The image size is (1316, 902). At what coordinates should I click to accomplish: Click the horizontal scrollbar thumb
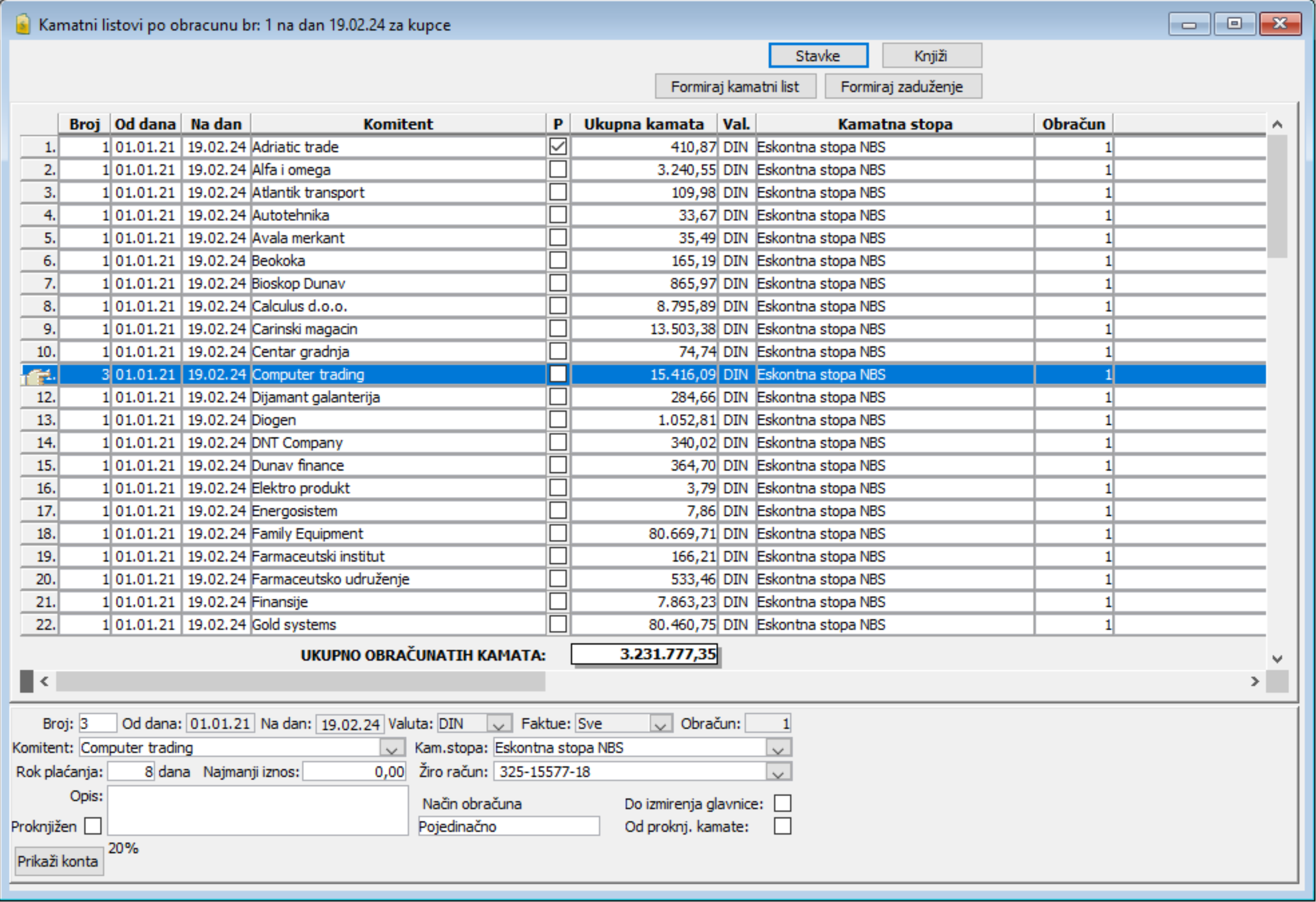(300, 681)
